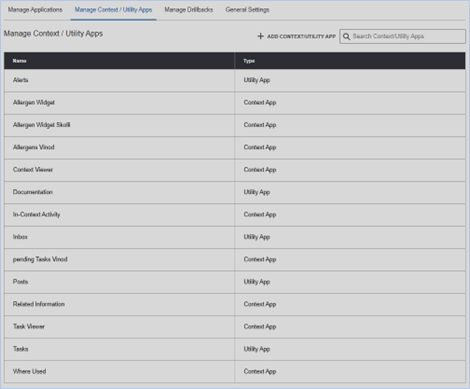Click the Utility App type for Documentation
Viewport: 470px width, 389px height.
coord(257,192)
